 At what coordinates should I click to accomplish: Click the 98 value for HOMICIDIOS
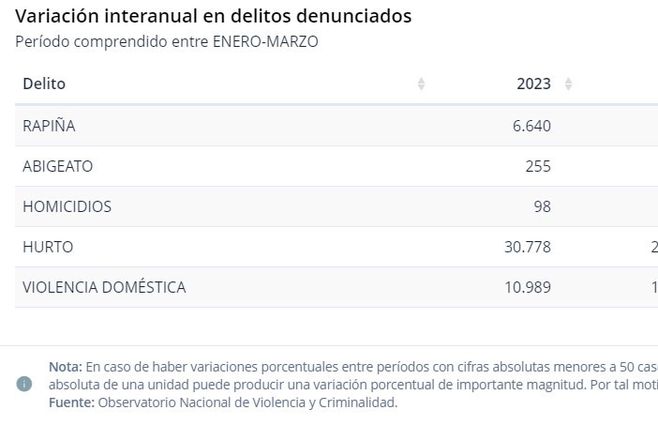pos(541,207)
